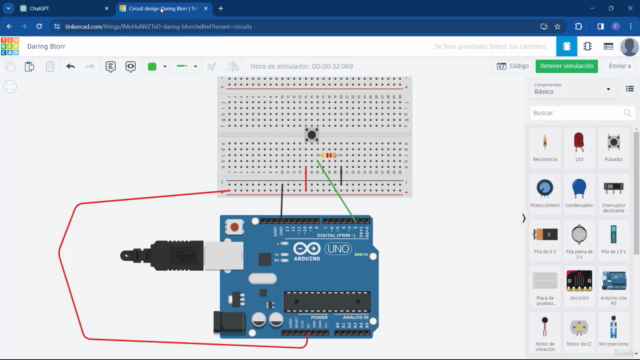Open the notes annotation tool

(x=110, y=67)
